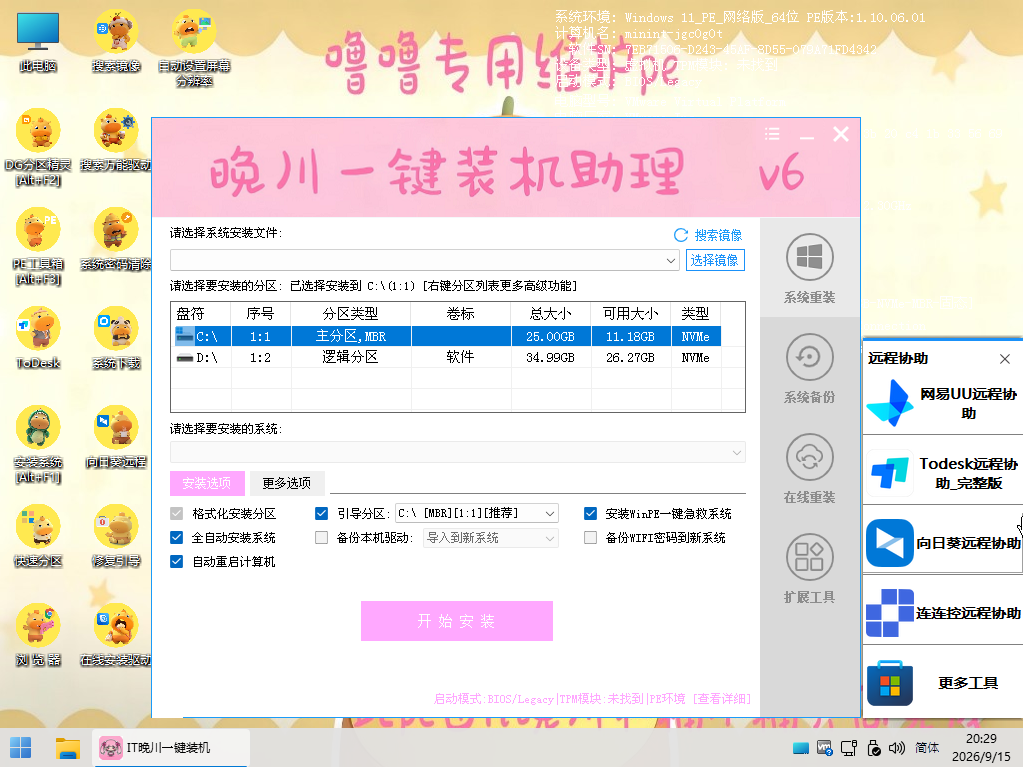Open the 向日葵远程协助 entry

tap(943, 543)
